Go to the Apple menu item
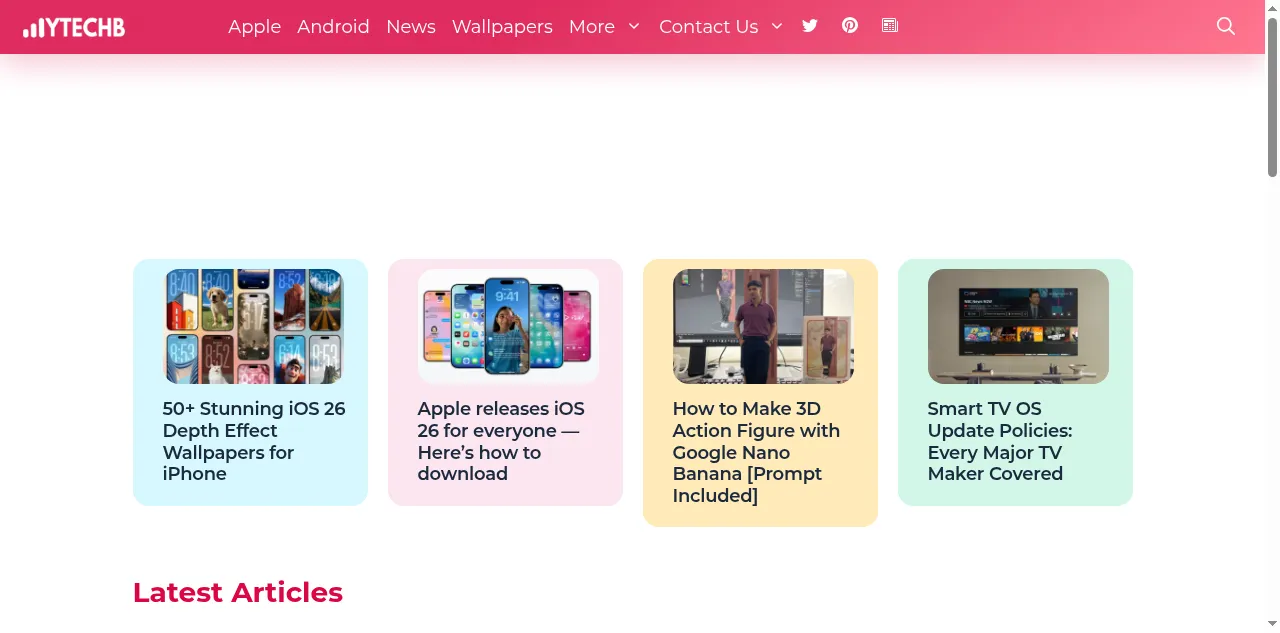1280x633 pixels. point(254,27)
